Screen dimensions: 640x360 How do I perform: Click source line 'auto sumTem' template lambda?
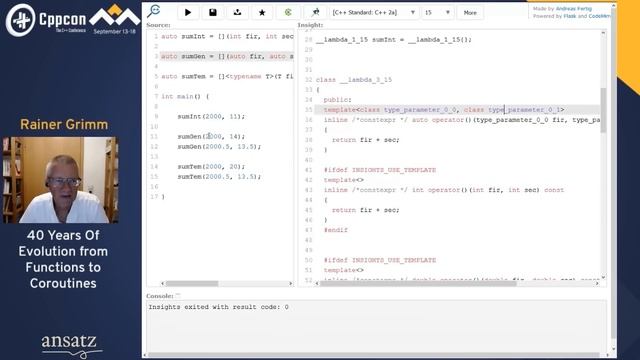[x=227, y=76]
